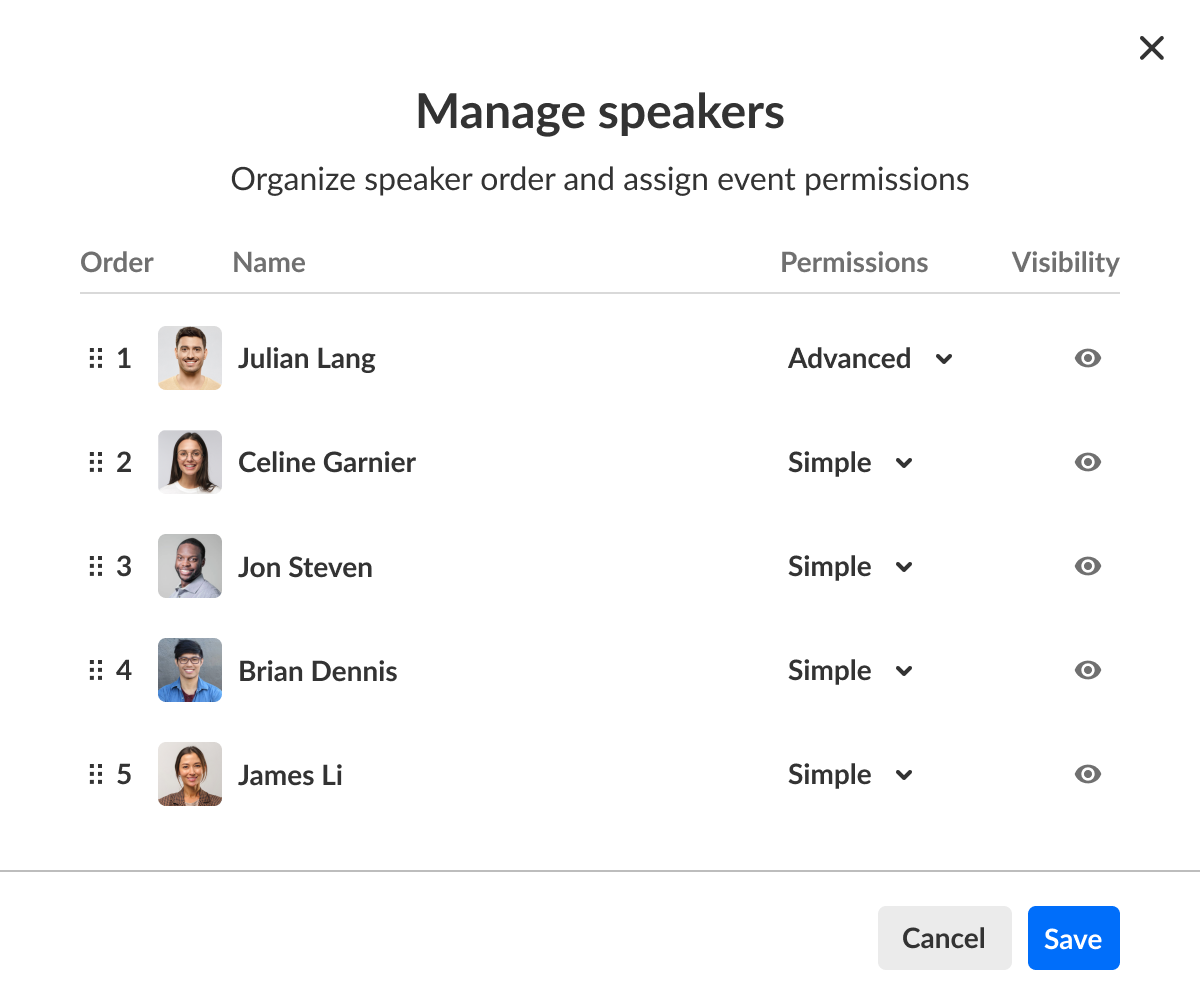Click Julian Lang's profile photo
Screen dimensions: 1200x1000
pyautogui.click(x=190, y=358)
